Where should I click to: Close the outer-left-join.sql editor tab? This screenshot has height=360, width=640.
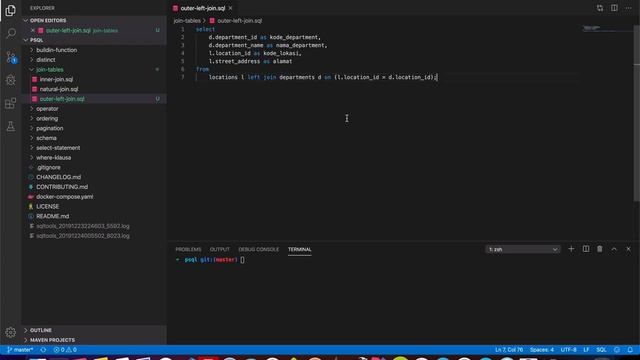231,8
